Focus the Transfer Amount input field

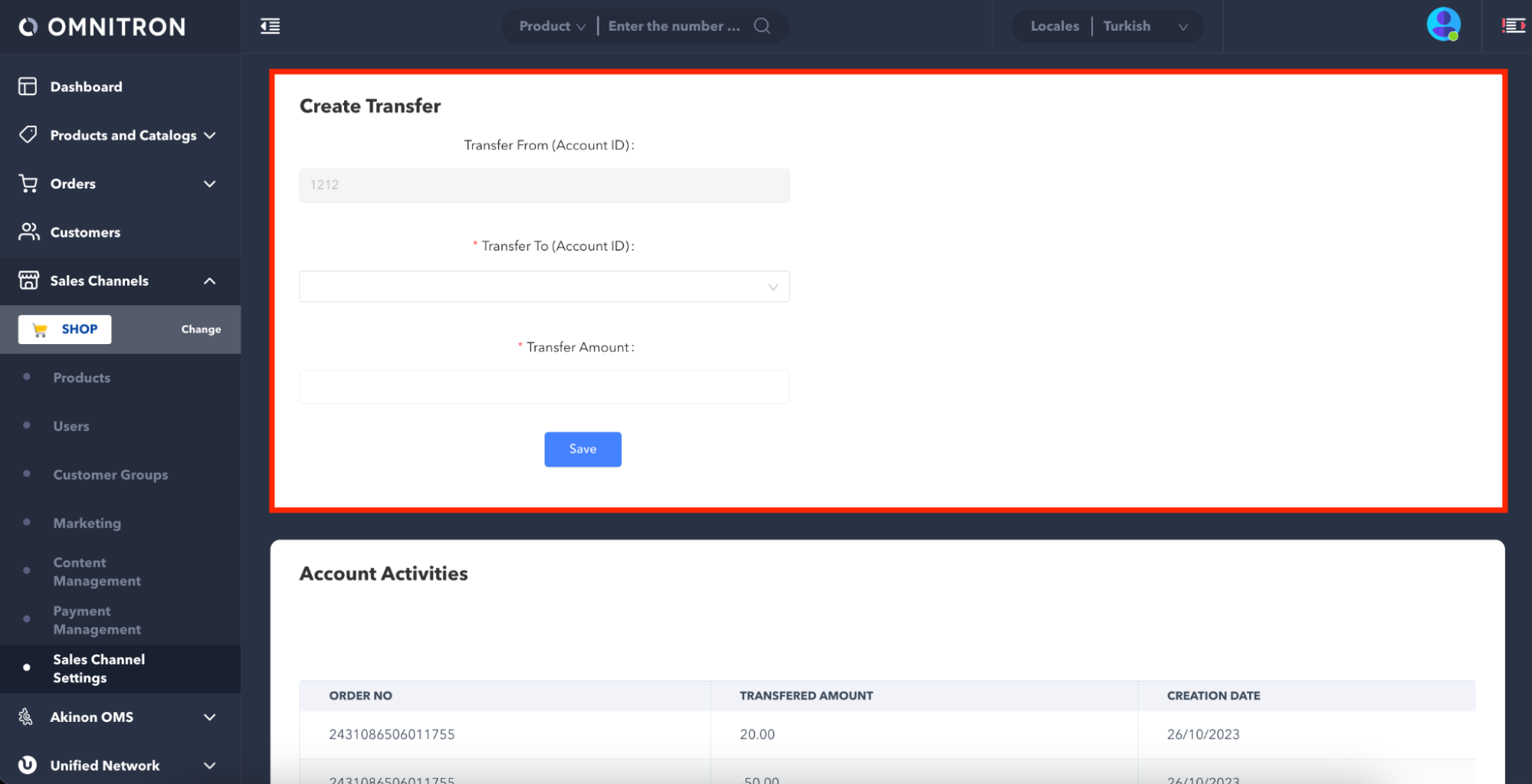(544, 387)
